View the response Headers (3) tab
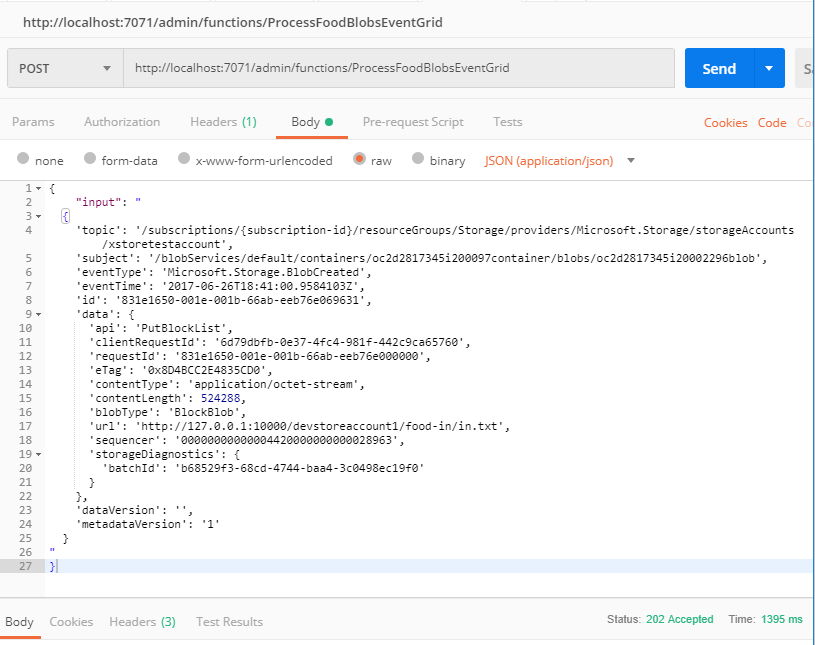This screenshot has width=815, height=645. tap(142, 621)
